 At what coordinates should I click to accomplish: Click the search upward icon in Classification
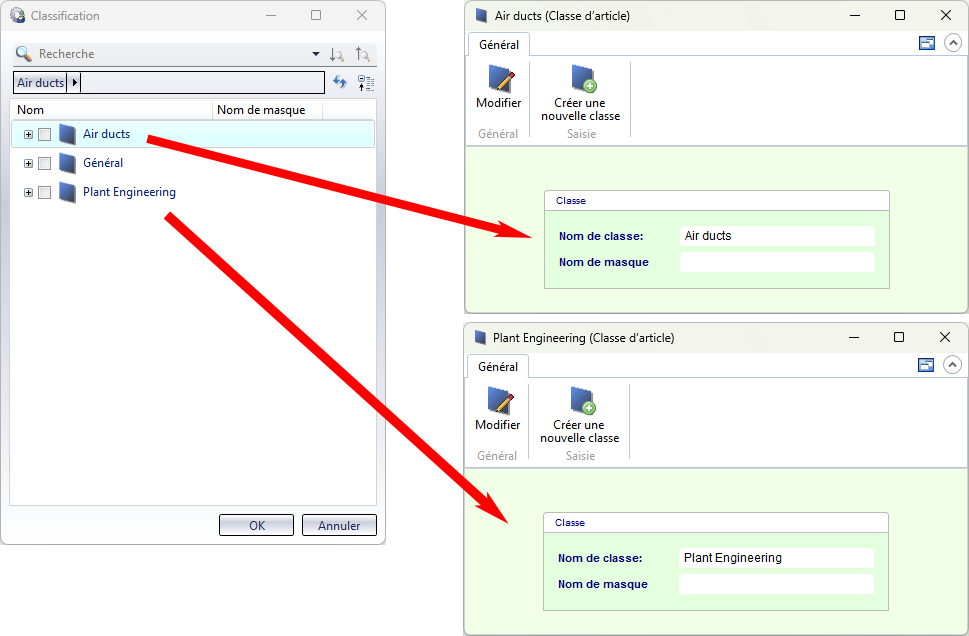pyautogui.click(x=363, y=54)
